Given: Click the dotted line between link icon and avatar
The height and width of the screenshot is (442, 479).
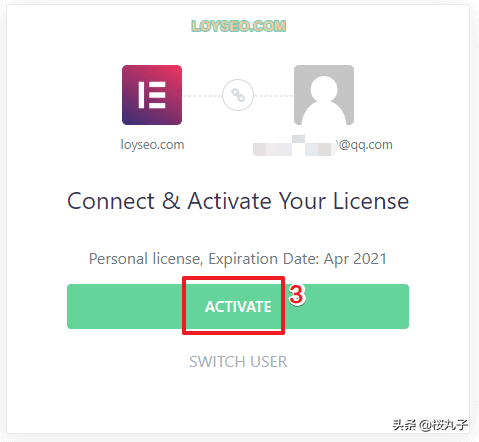Looking at the screenshot, I should pos(274,96).
